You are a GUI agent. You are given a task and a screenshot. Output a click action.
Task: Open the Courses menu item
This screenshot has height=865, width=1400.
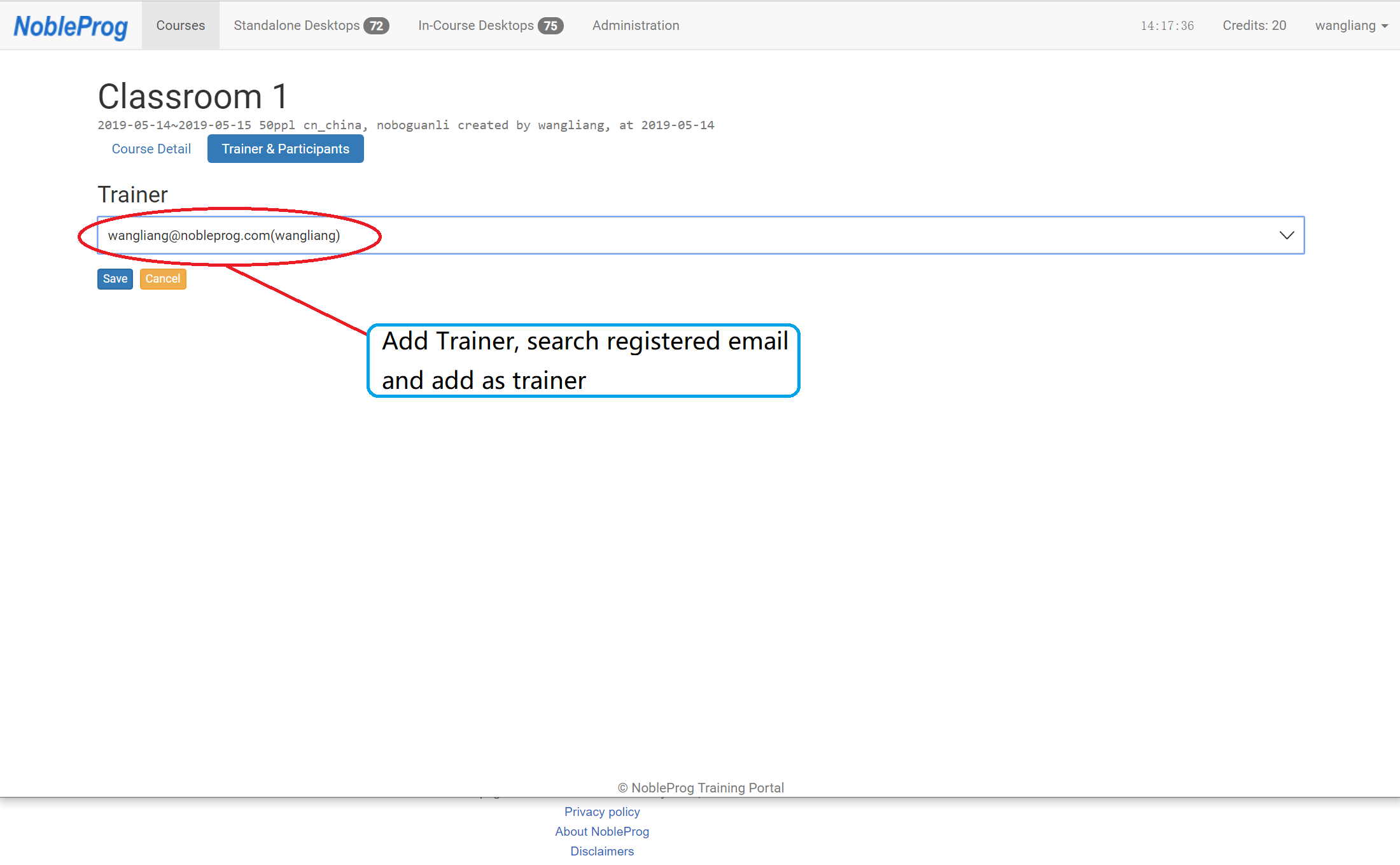[181, 25]
